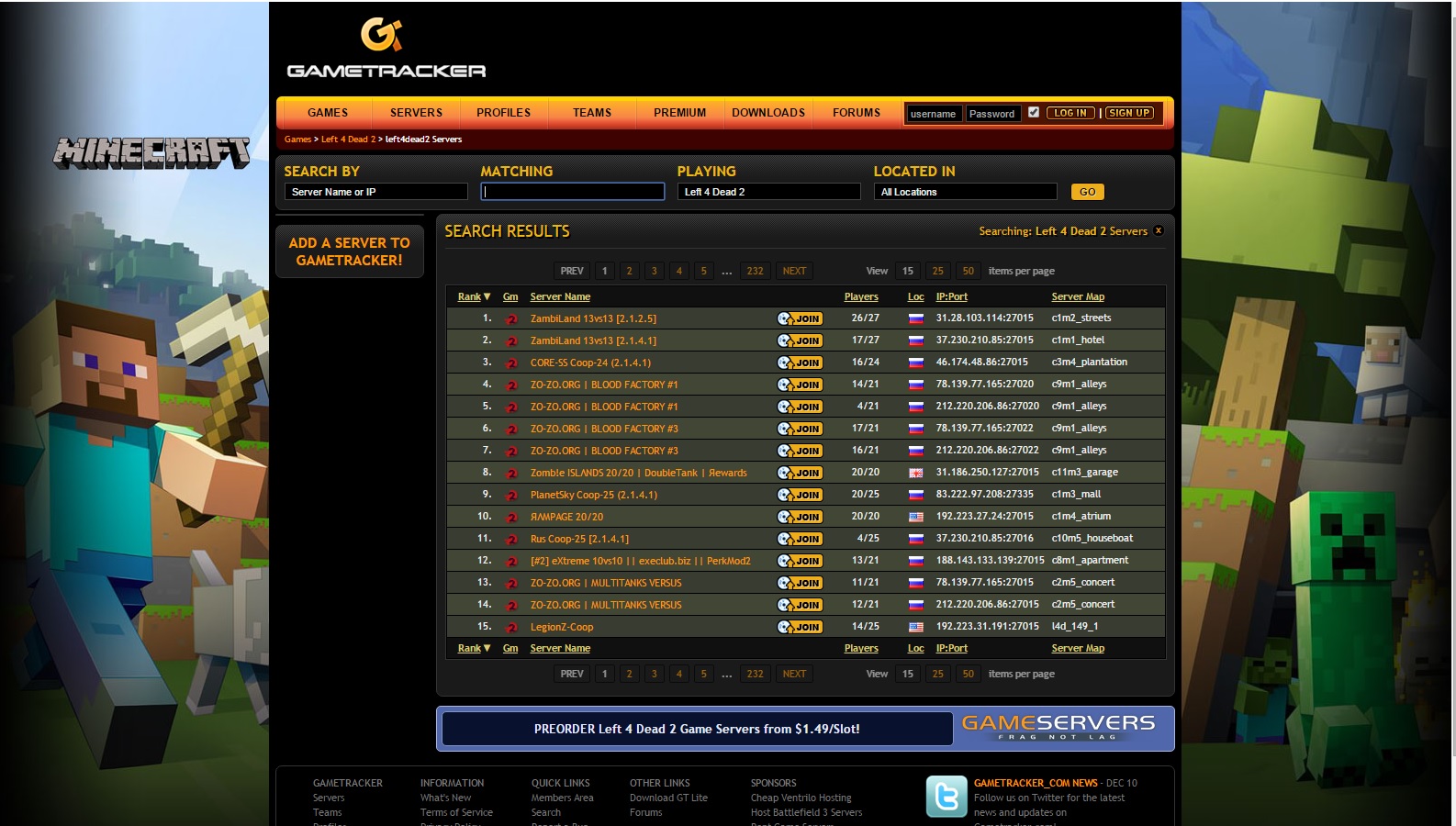This screenshot has width=1456, height=826.
Task: Open the Terms of Service footer link
Action: [456, 812]
